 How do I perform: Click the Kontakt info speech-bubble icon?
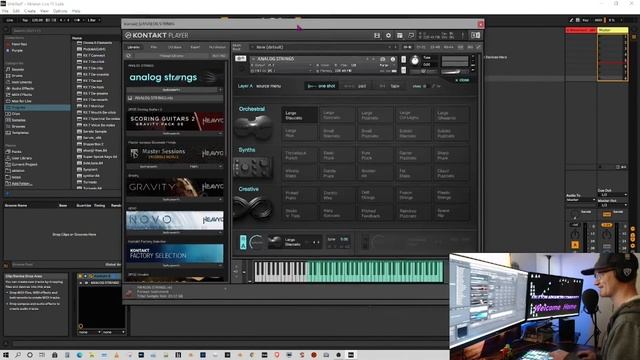click(x=411, y=36)
